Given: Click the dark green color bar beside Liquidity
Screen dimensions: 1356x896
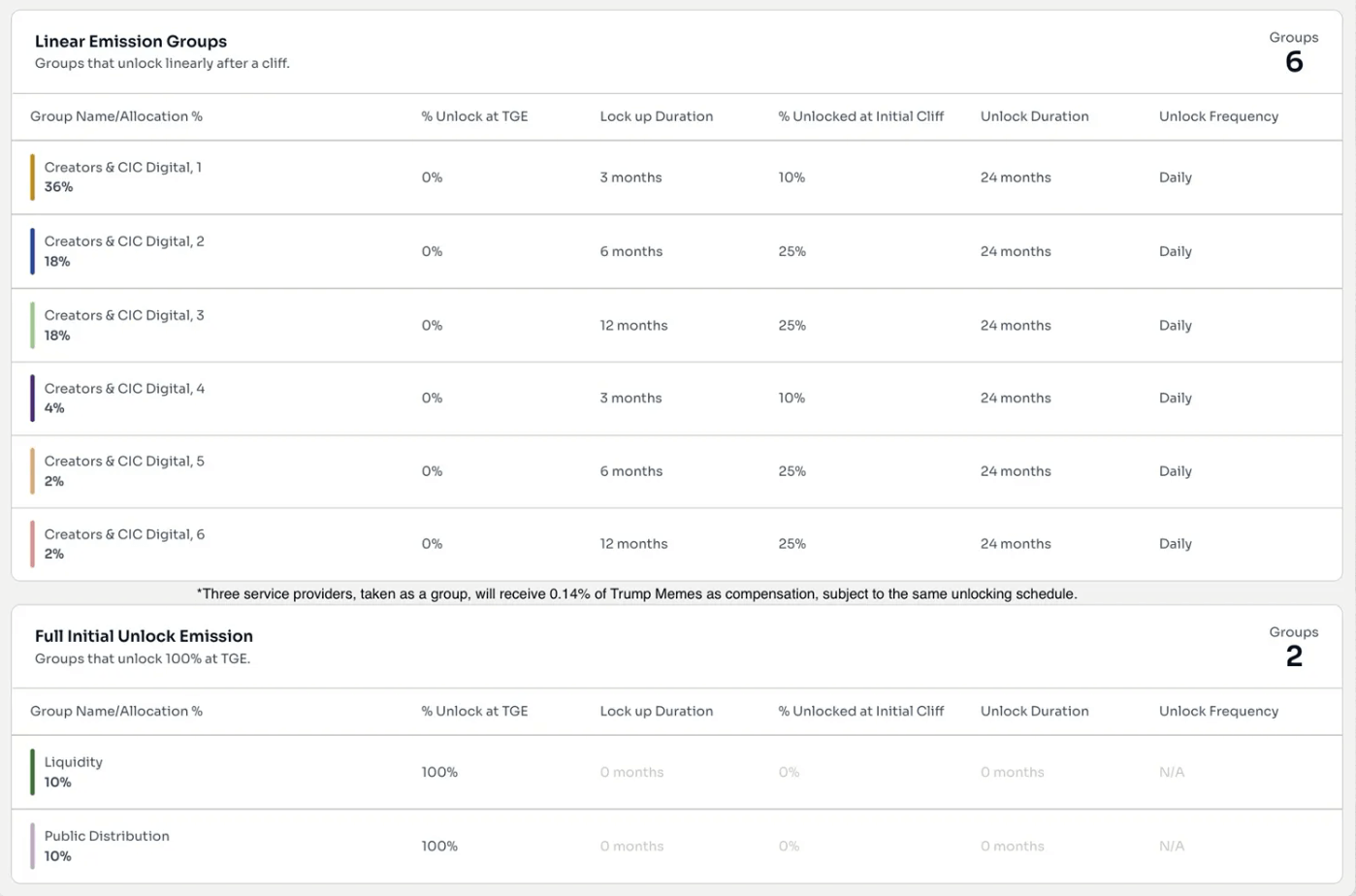Looking at the screenshot, I should (32, 772).
